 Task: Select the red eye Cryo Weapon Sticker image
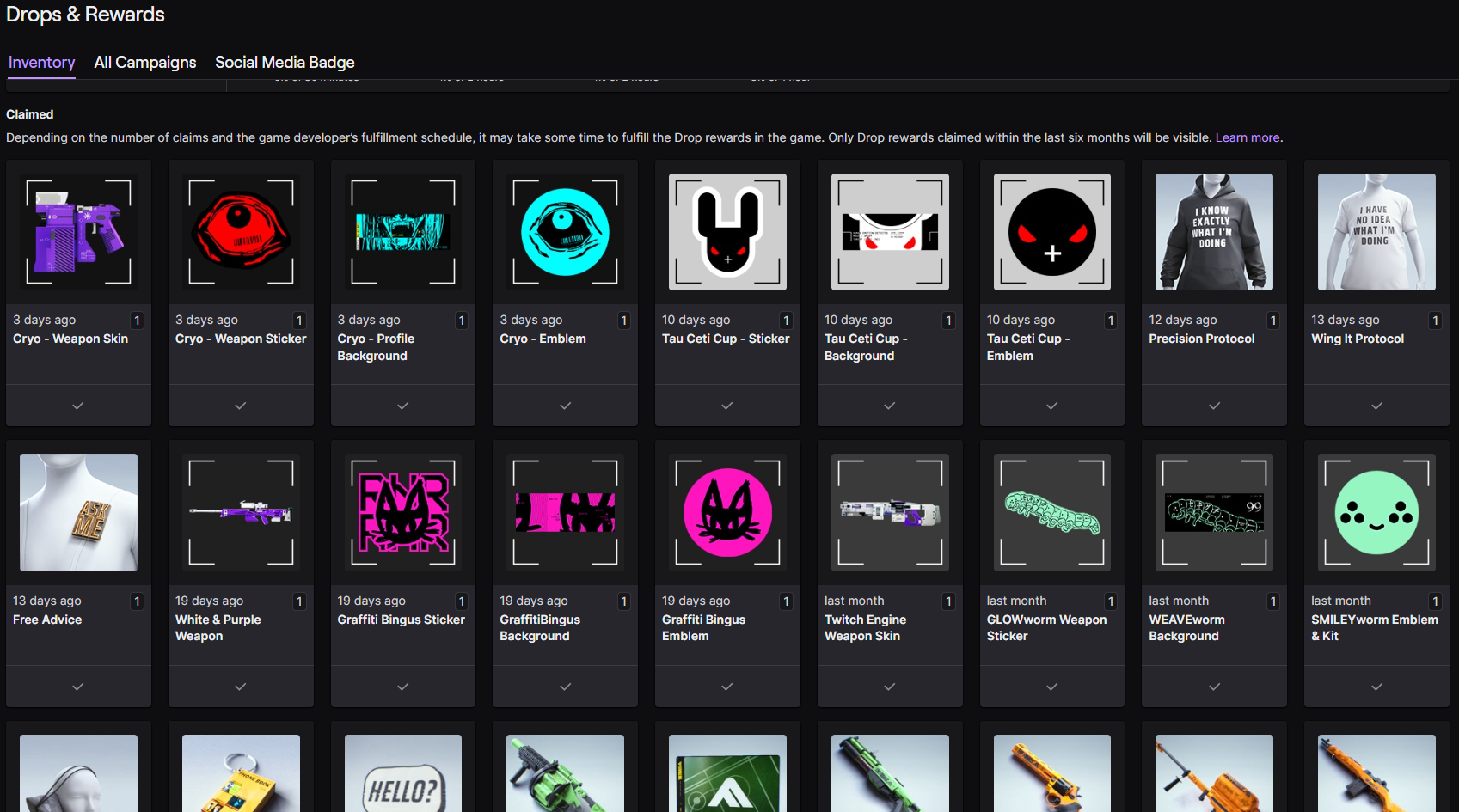241,232
